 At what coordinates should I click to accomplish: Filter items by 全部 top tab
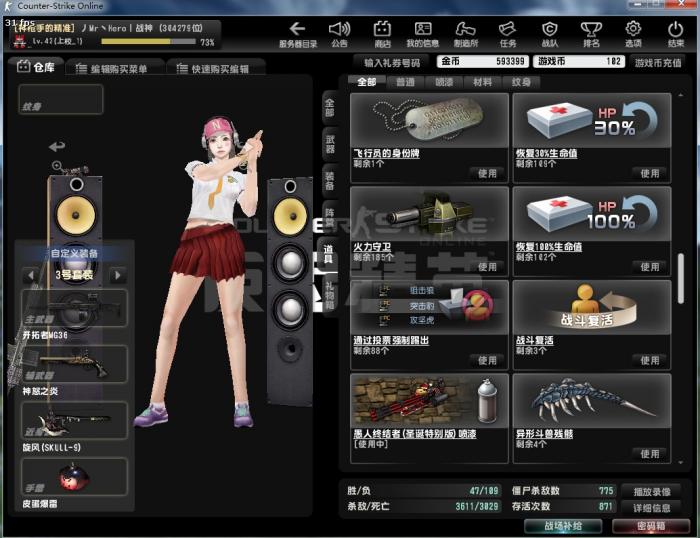click(366, 82)
